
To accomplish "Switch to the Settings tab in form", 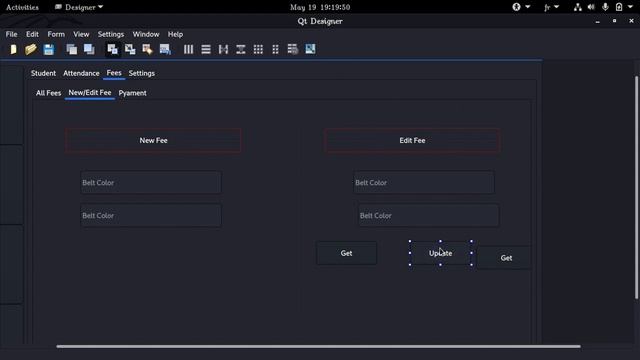I will [142, 73].
